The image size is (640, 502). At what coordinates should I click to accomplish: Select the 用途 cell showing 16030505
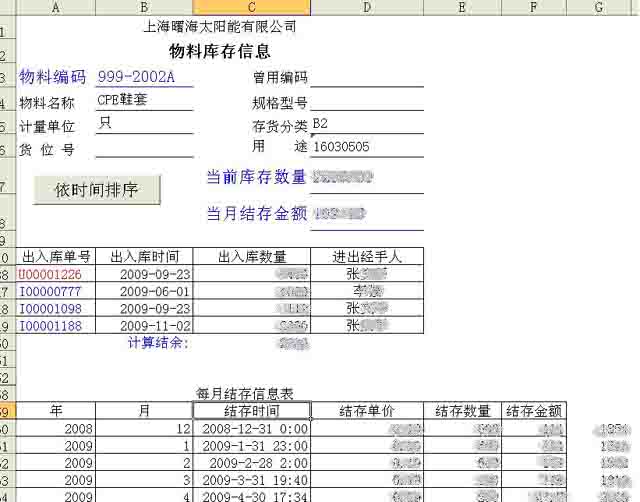click(x=366, y=147)
